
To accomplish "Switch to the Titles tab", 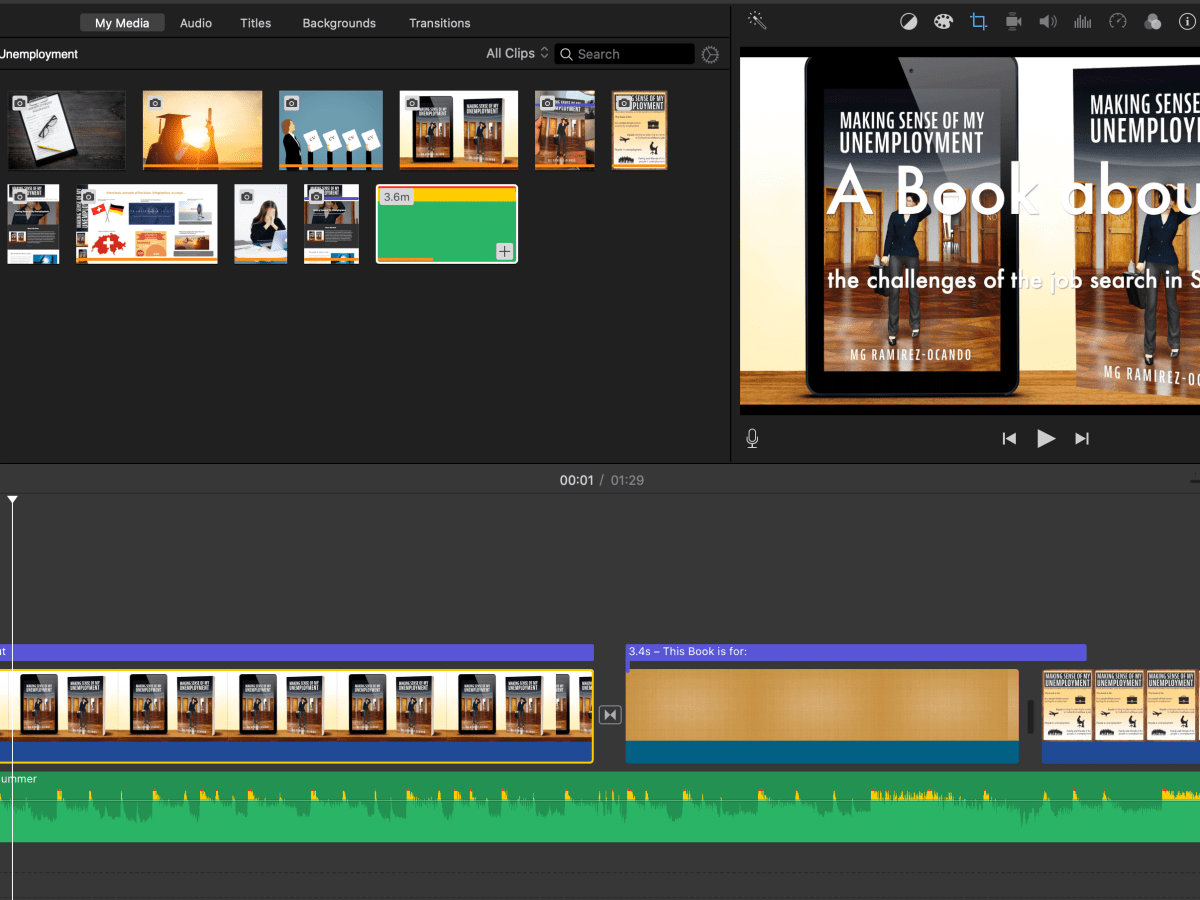I will (255, 23).
